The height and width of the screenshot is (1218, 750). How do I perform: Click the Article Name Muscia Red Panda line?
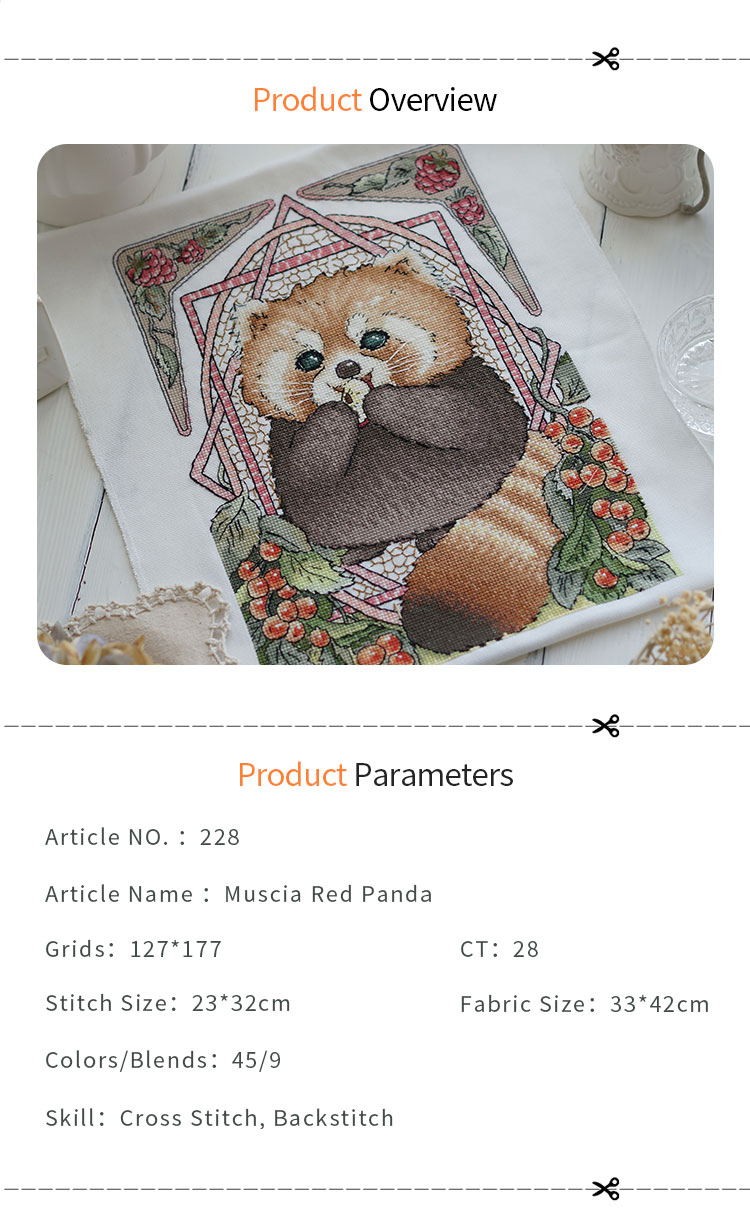coord(239,893)
